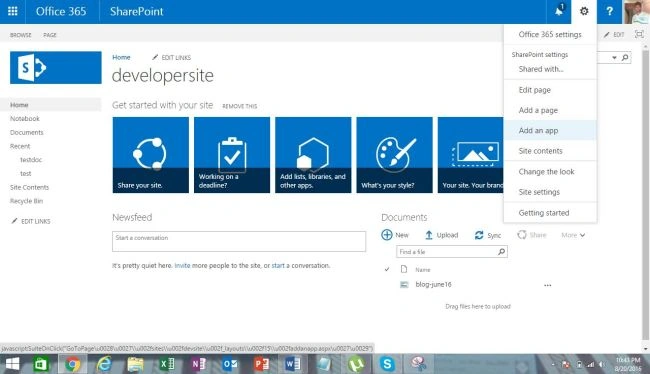Open Internet Explorer from taskbar
This screenshot has width=650, height=374.
click(x=104, y=364)
